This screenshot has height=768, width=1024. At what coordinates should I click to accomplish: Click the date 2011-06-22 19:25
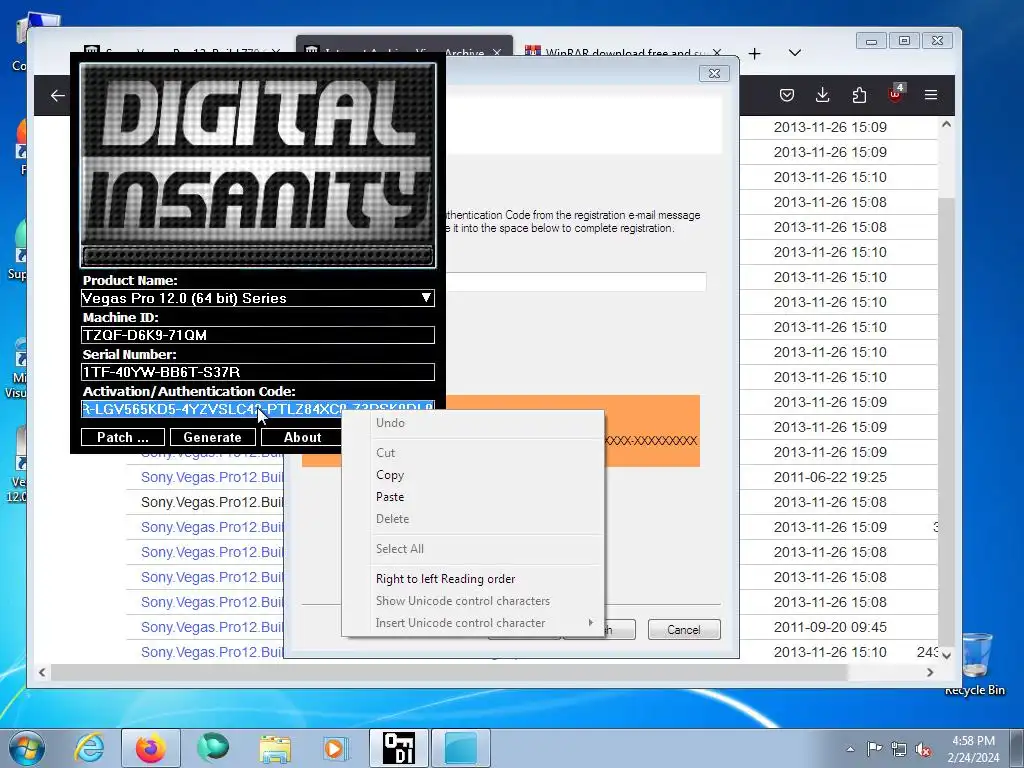click(830, 477)
